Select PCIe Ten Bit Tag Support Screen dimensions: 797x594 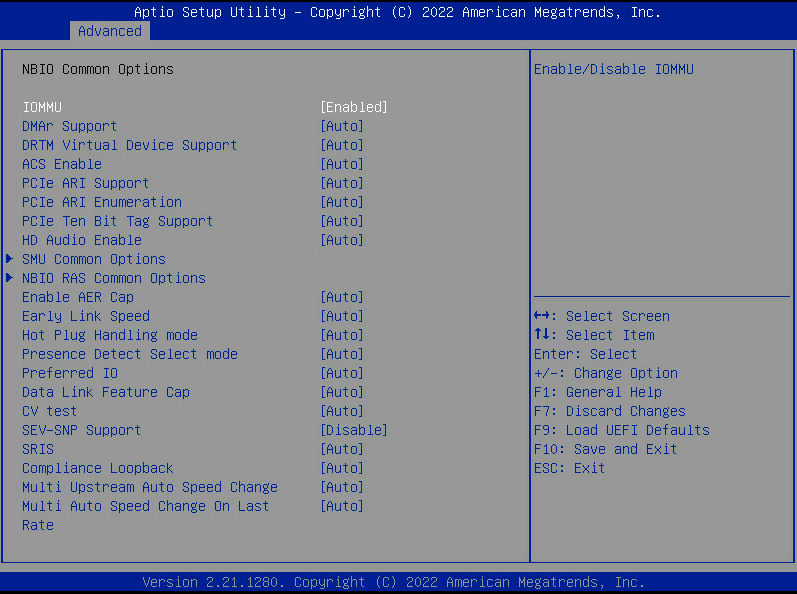tap(117, 221)
